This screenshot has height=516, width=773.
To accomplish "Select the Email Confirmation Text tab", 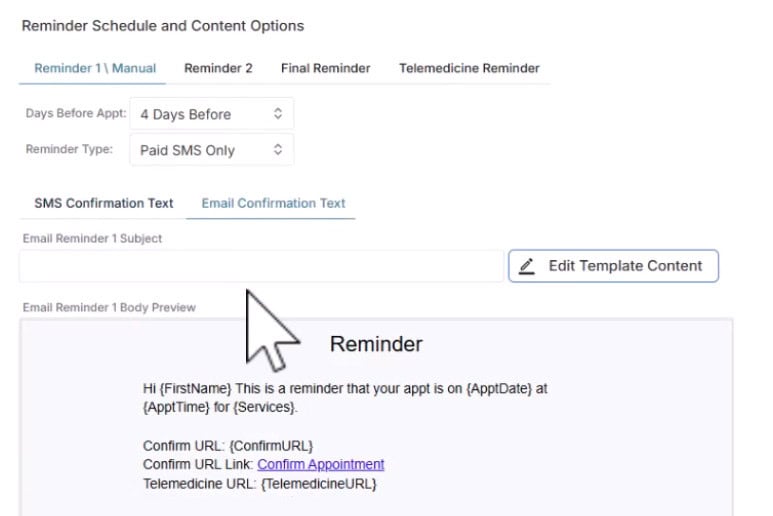I will [273, 203].
